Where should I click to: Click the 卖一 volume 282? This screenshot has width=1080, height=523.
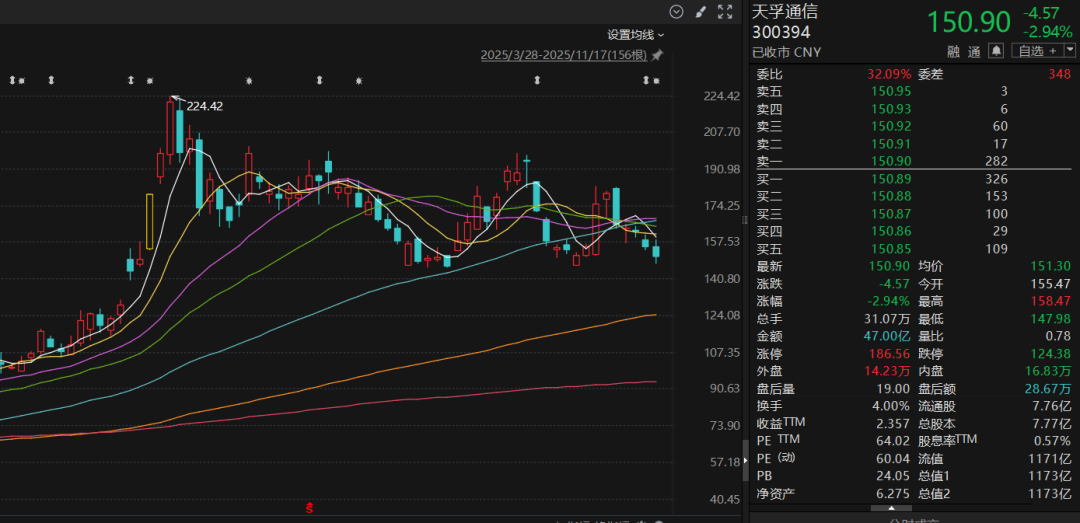(x=997, y=161)
